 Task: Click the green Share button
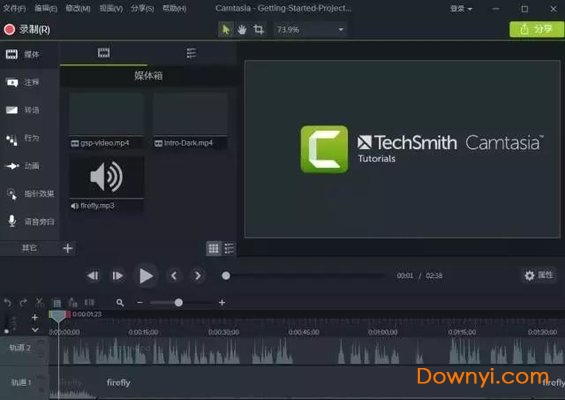[x=537, y=29]
